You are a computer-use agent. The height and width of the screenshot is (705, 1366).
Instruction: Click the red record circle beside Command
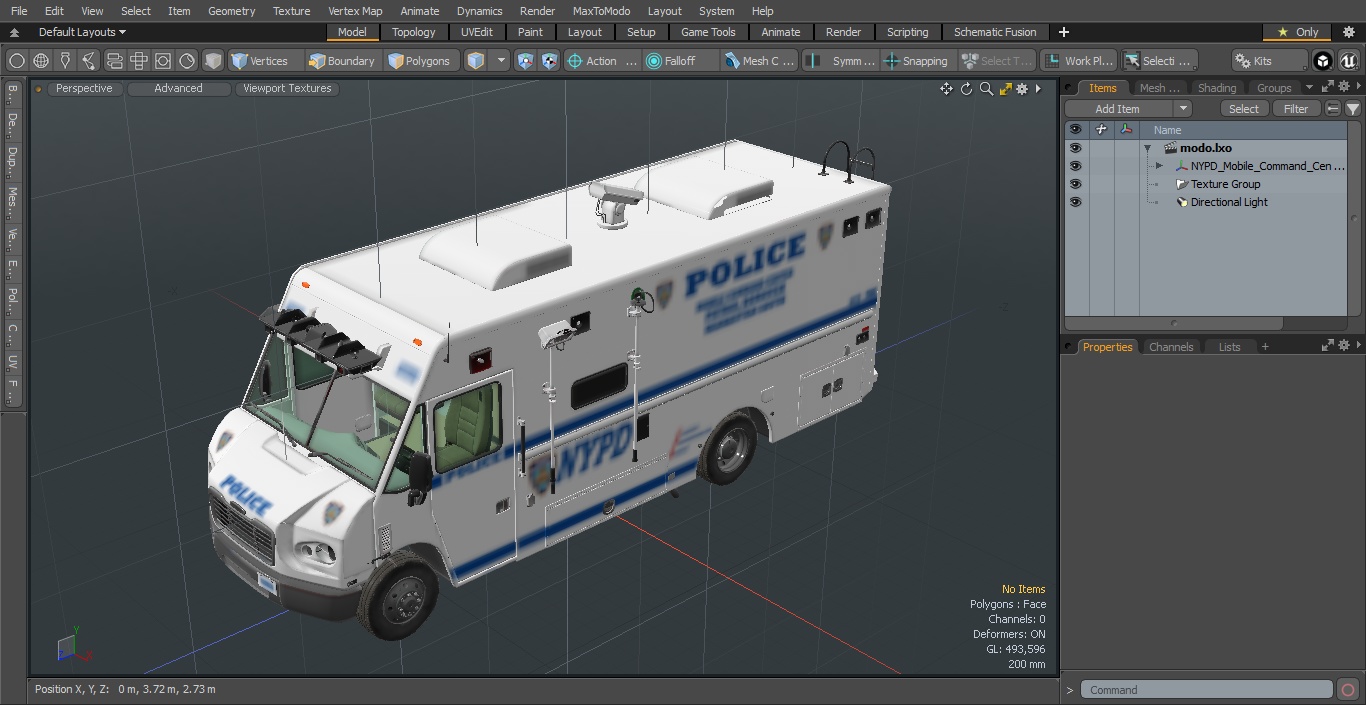click(x=1347, y=690)
